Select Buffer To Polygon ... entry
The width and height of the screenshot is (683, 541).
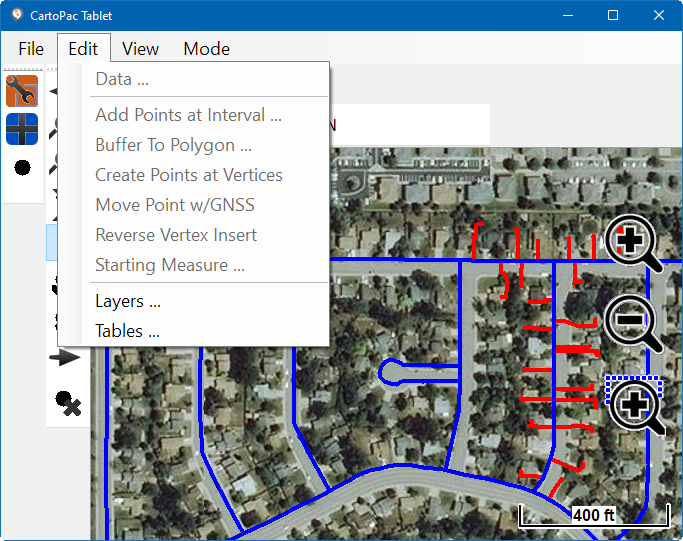point(173,145)
